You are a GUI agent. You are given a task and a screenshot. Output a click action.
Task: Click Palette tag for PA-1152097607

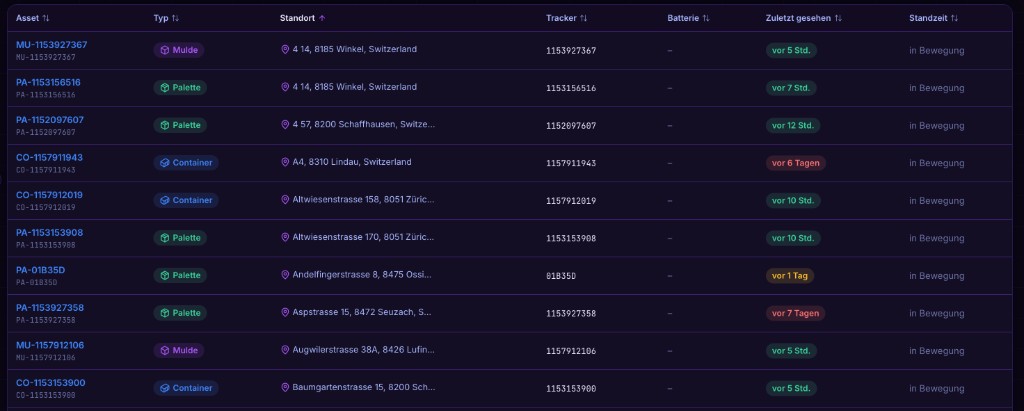click(180, 125)
